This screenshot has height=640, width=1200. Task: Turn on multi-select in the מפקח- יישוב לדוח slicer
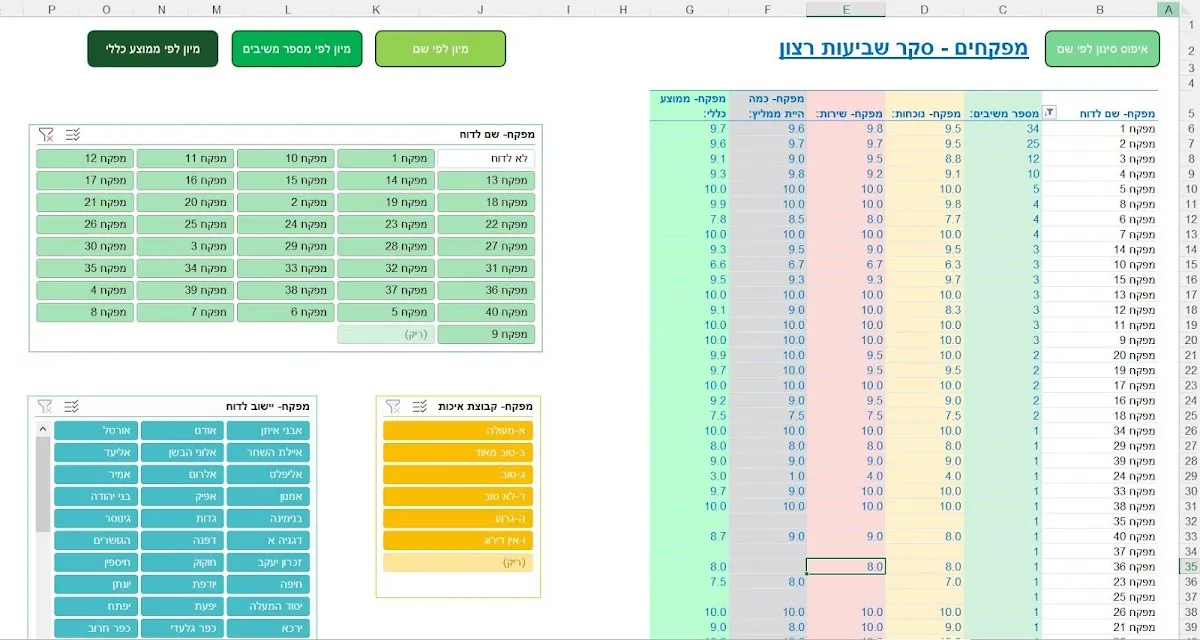tap(72, 406)
